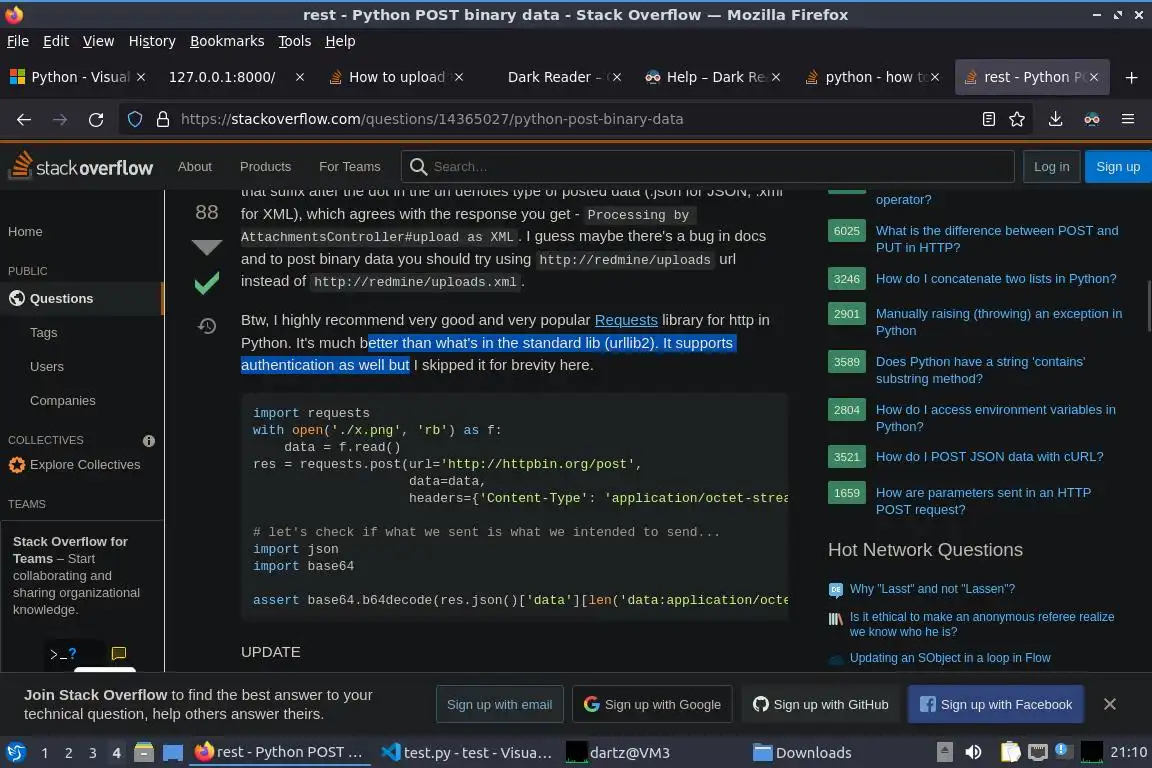The height and width of the screenshot is (768, 1152).
Task: Click Sign up with email
Action: pos(500,704)
